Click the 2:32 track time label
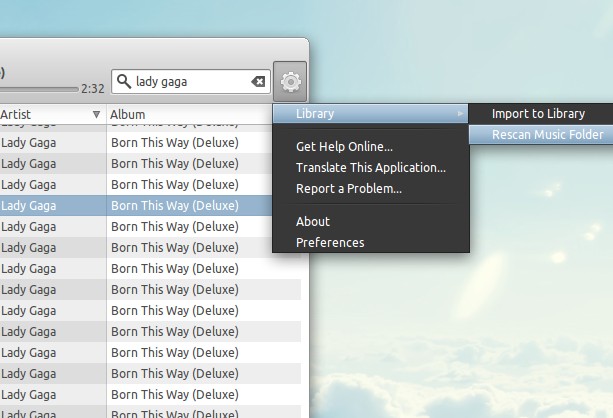This screenshot has height=418, width=613. click(x=93, y=89)
